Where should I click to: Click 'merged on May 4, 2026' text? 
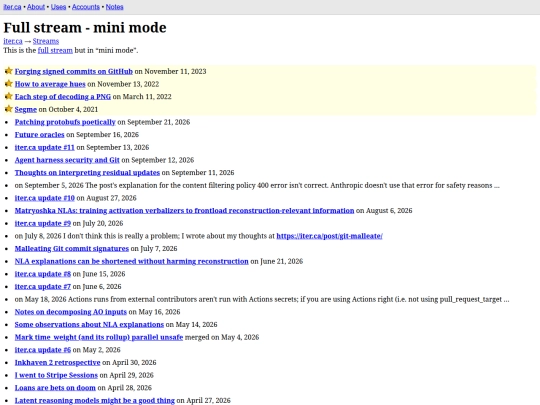222,338
